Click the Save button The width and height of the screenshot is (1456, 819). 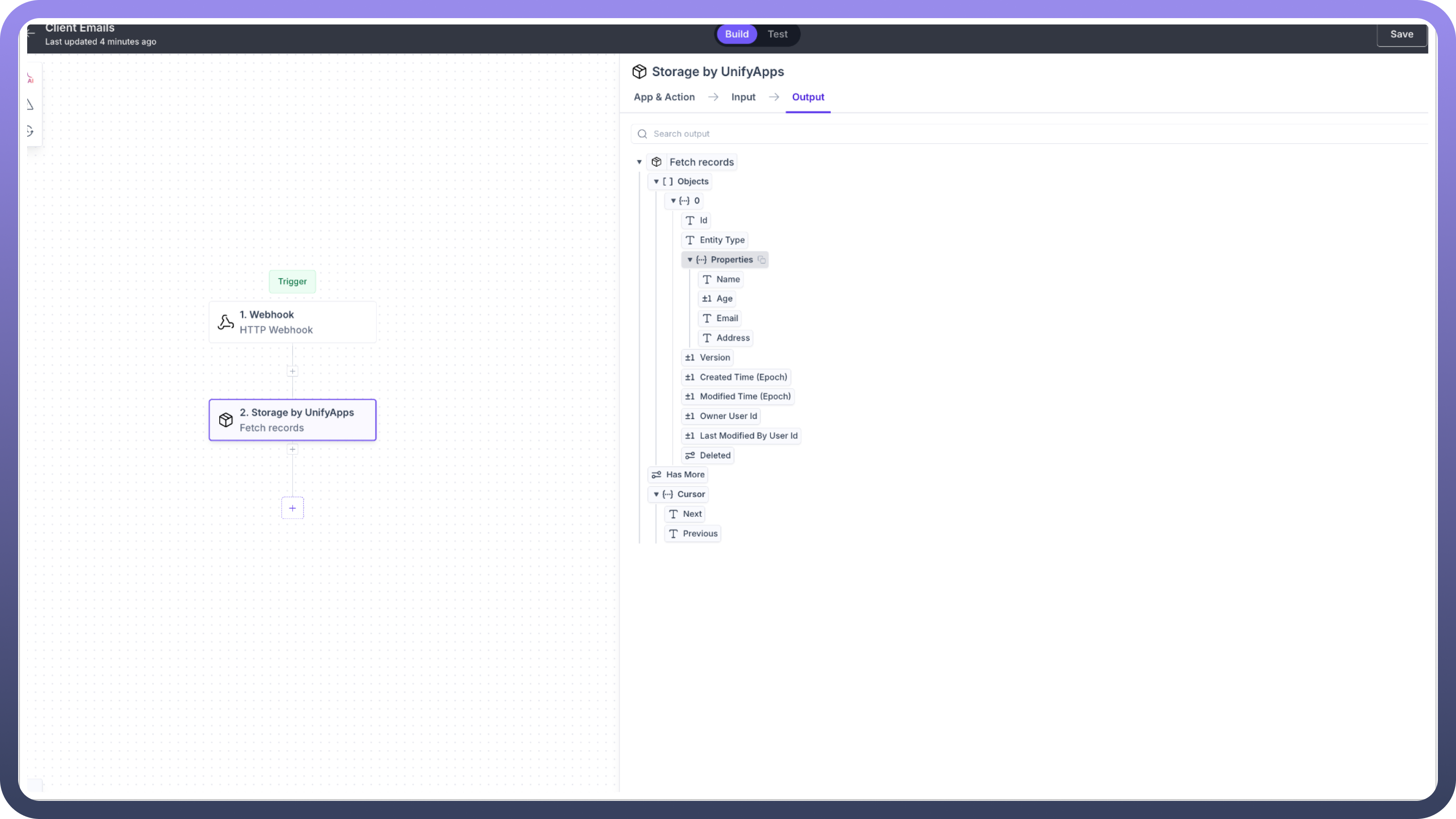click(x=1402, y=34)
